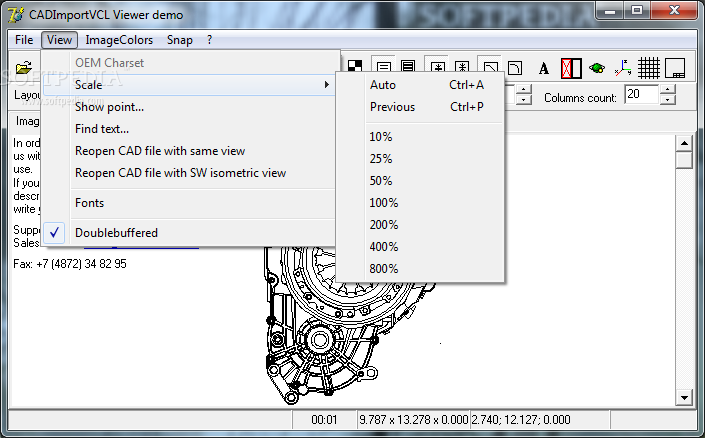
Task: Click up arrow of left stepper
Action: tap(523, 90)
